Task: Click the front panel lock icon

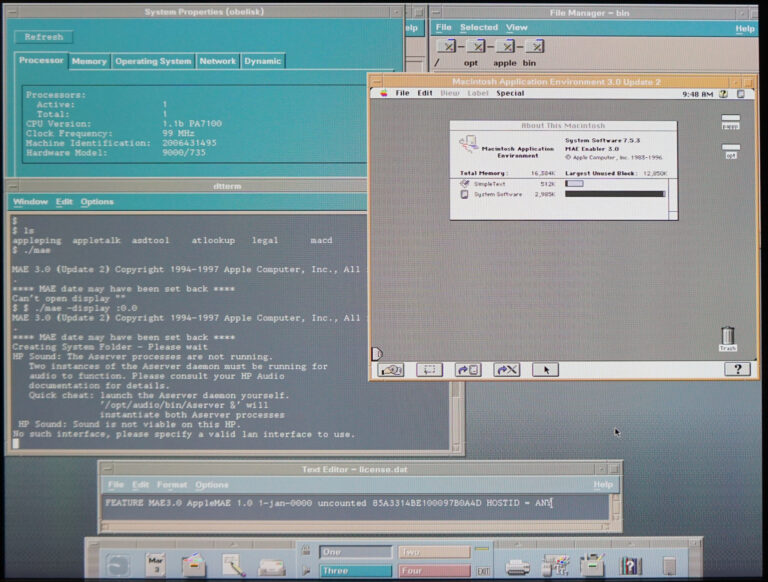Action: (x=307, y=552)
